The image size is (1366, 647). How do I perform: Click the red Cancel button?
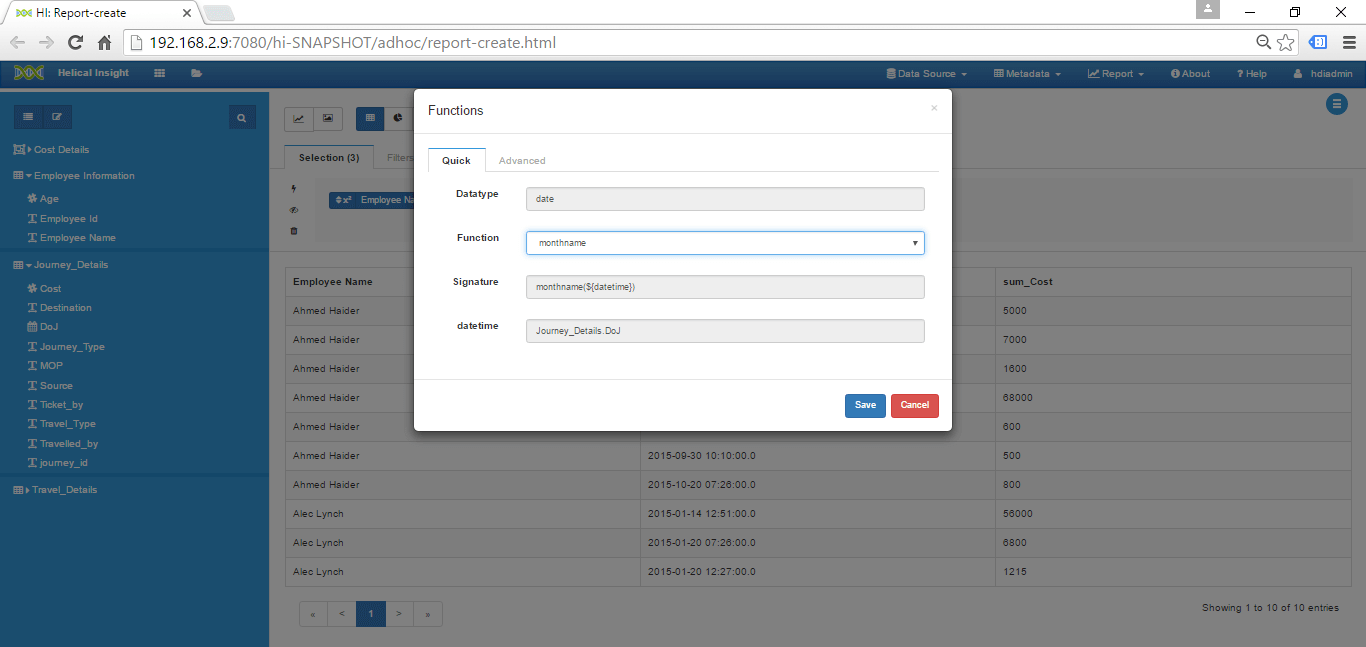point(915,405)
